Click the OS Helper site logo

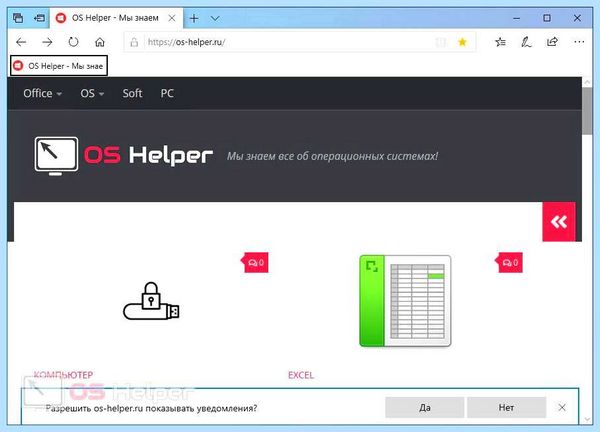click(x=123, y=156)
